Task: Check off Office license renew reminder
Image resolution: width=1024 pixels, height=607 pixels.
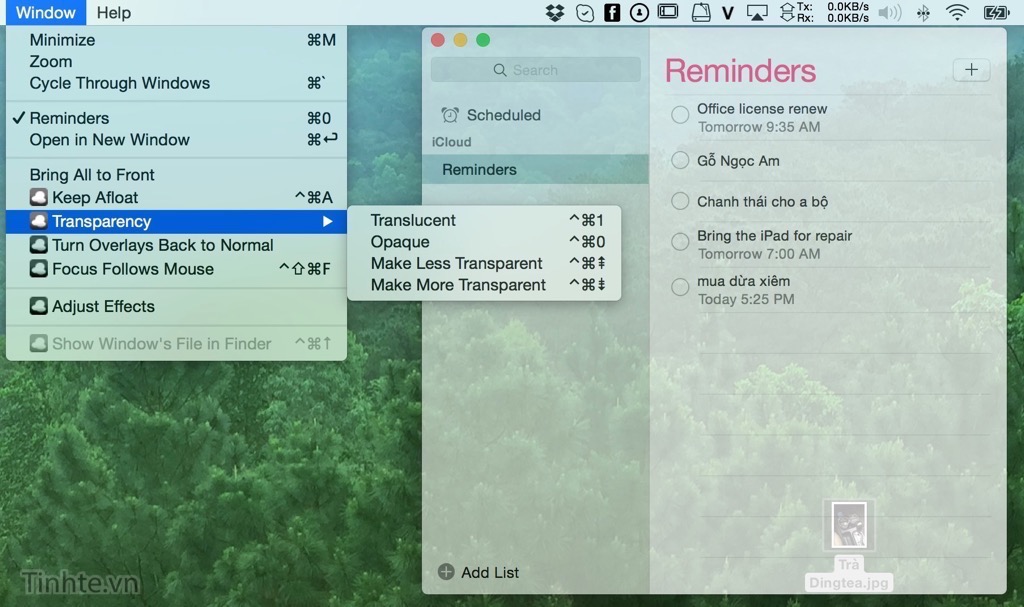Action: (x=680, y=116)
